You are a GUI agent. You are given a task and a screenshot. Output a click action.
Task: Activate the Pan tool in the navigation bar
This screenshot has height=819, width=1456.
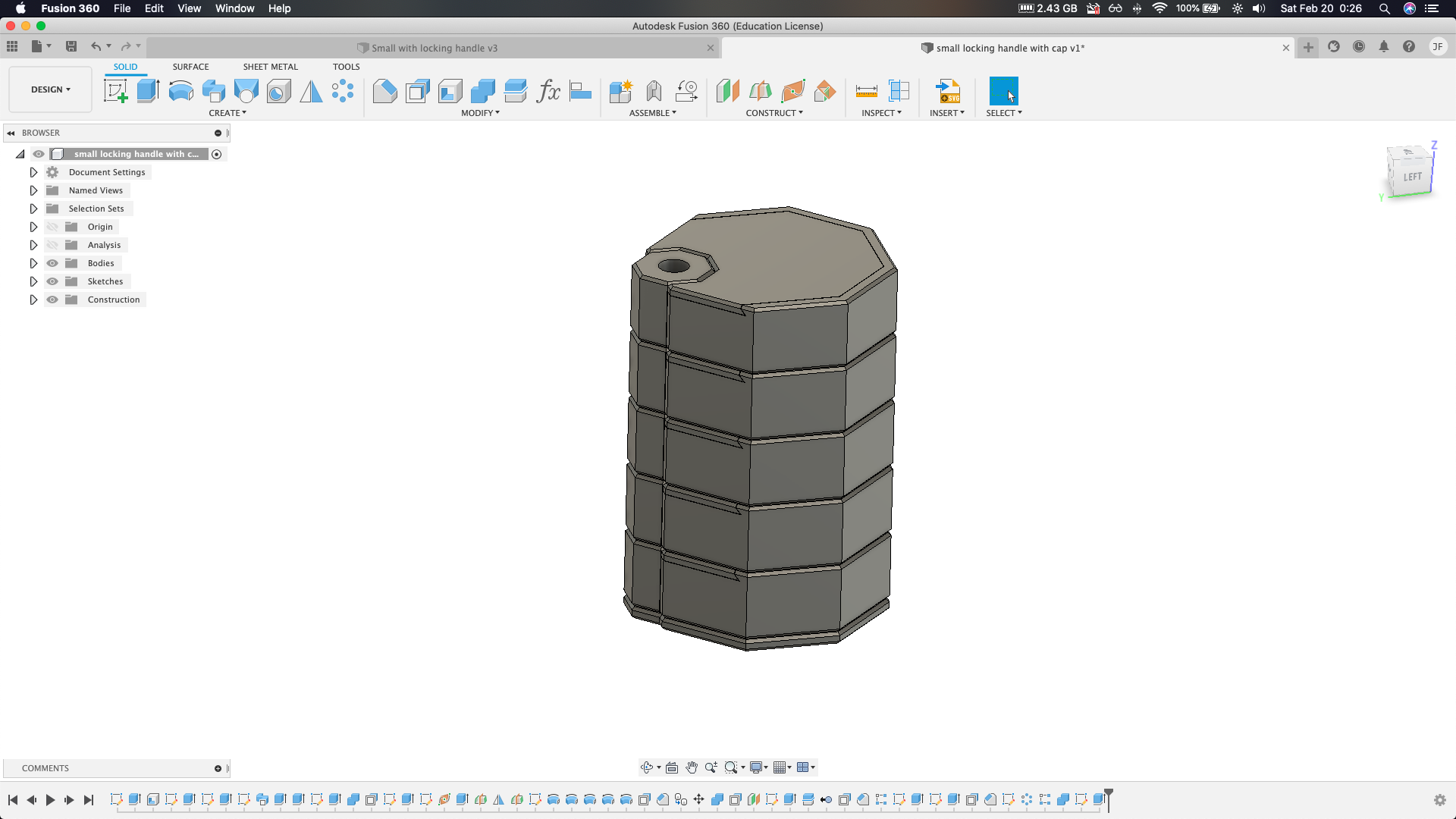point(691,767)
